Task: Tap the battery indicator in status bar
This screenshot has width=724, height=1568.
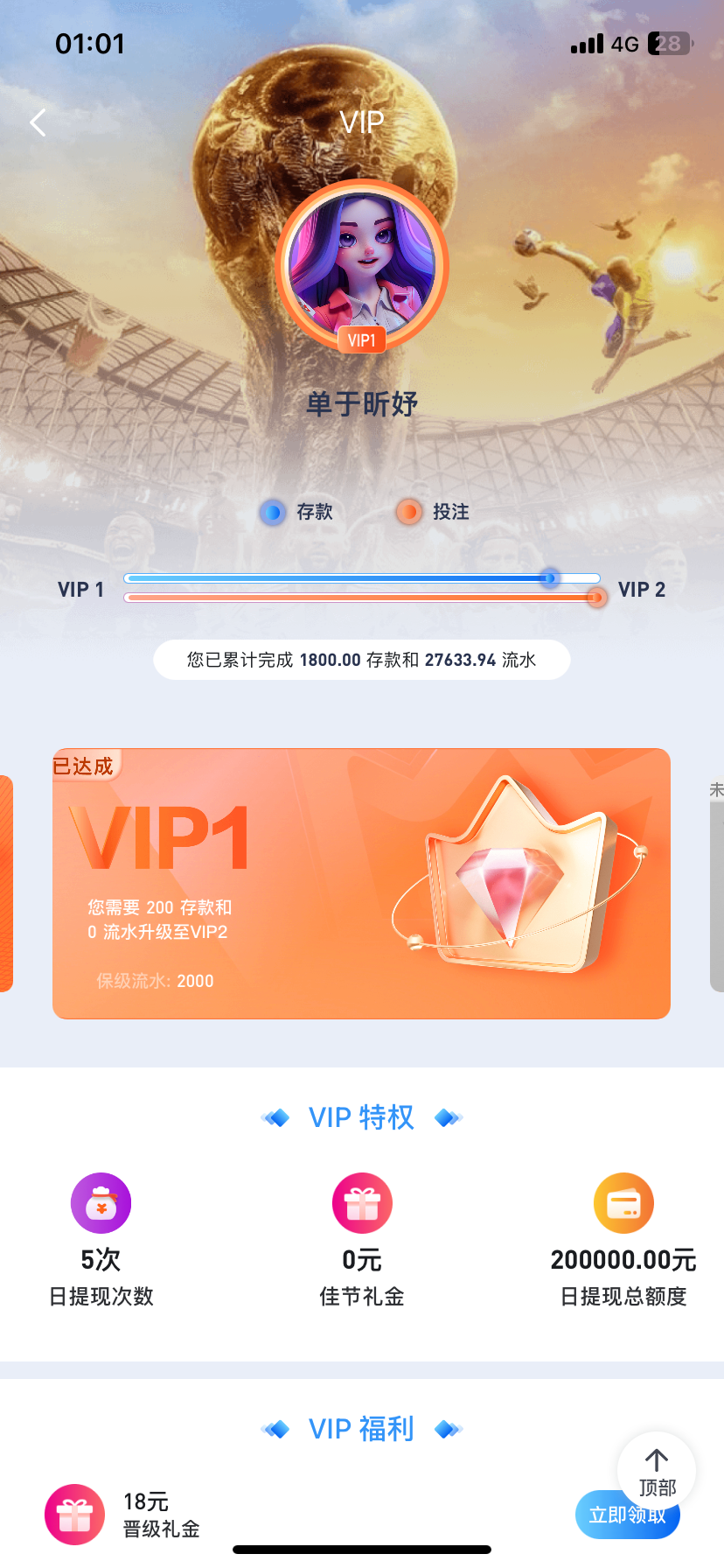Action: (670, 44)
